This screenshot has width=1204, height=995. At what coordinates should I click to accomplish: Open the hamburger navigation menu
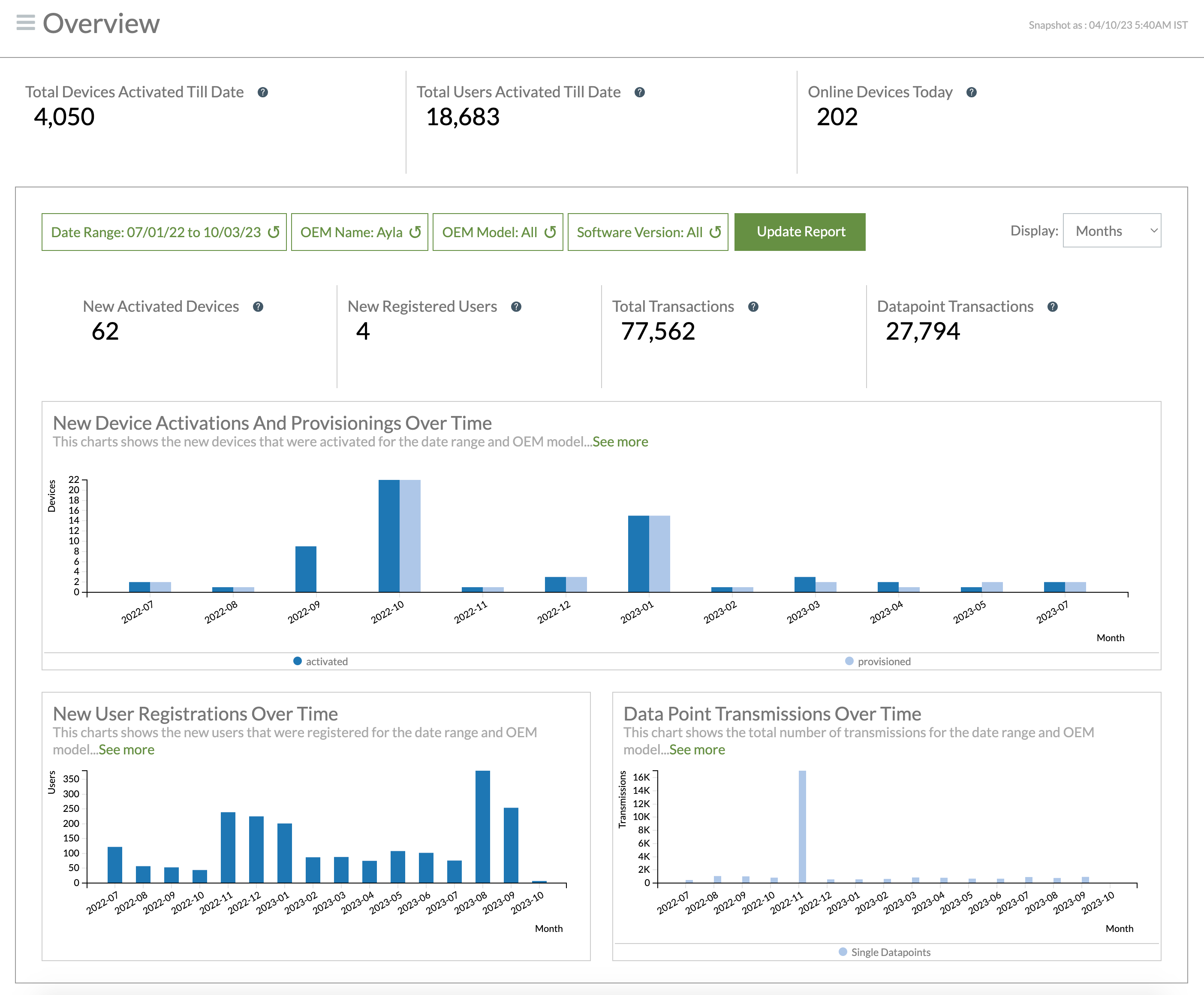(x=25, y=23)
